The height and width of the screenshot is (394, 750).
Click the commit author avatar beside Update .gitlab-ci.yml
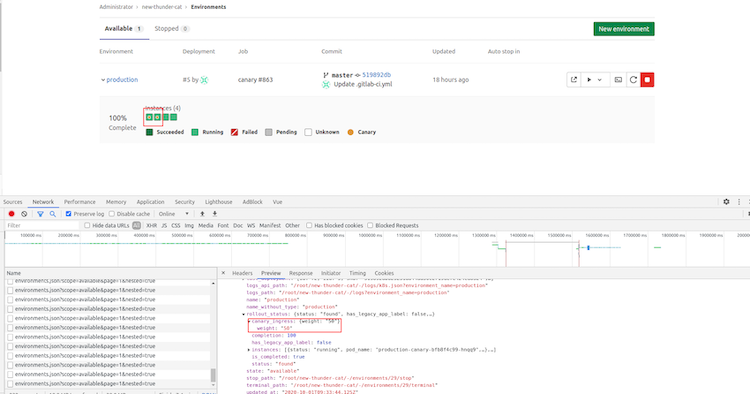coord(326,85)
